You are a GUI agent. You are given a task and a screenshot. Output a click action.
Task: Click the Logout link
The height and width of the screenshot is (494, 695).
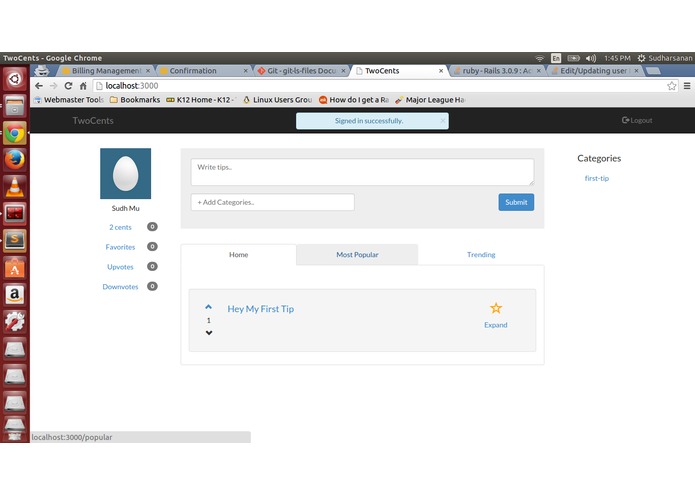637,121
